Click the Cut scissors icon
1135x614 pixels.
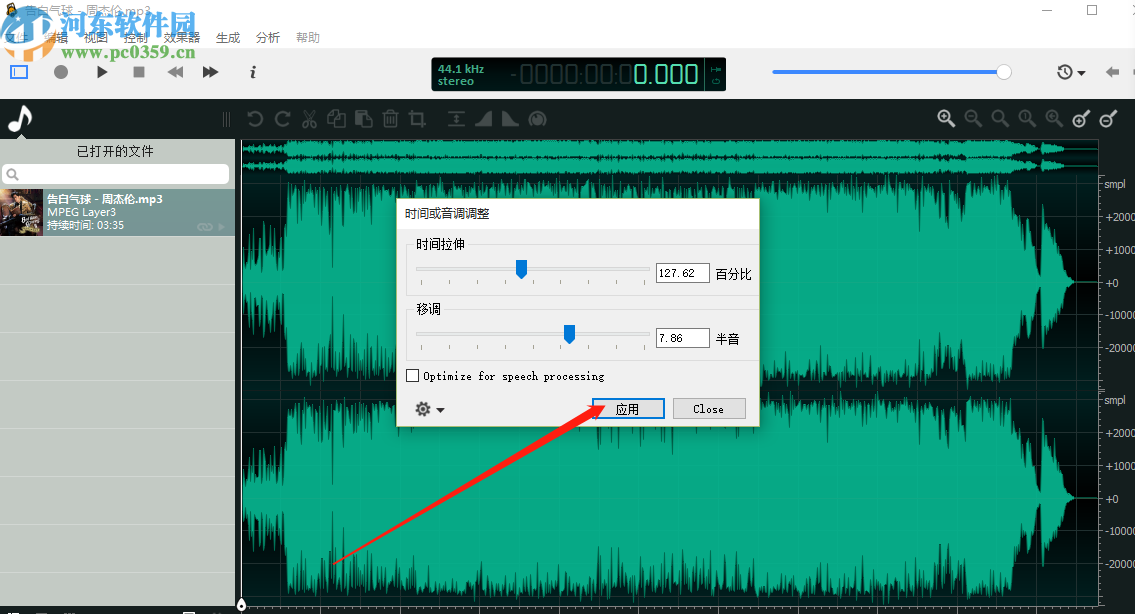pyautogui.click(x=309, y=119)
